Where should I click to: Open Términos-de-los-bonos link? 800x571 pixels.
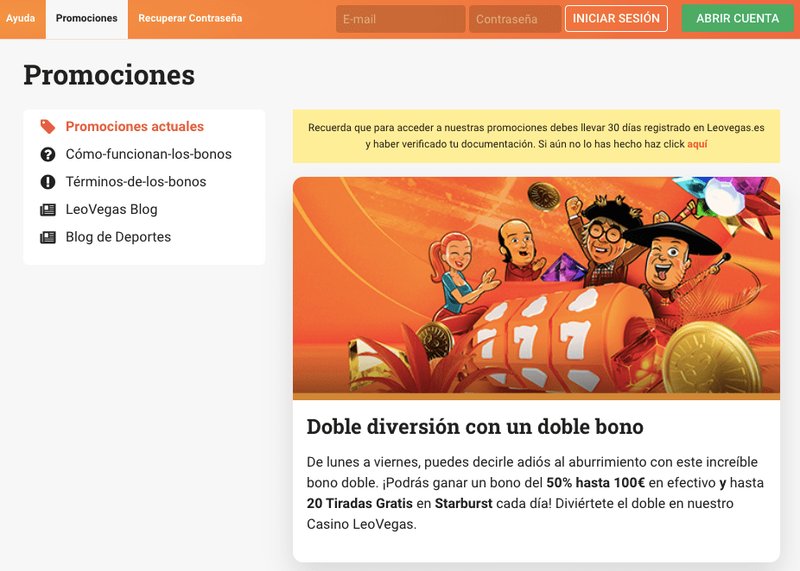coord(136,182)
